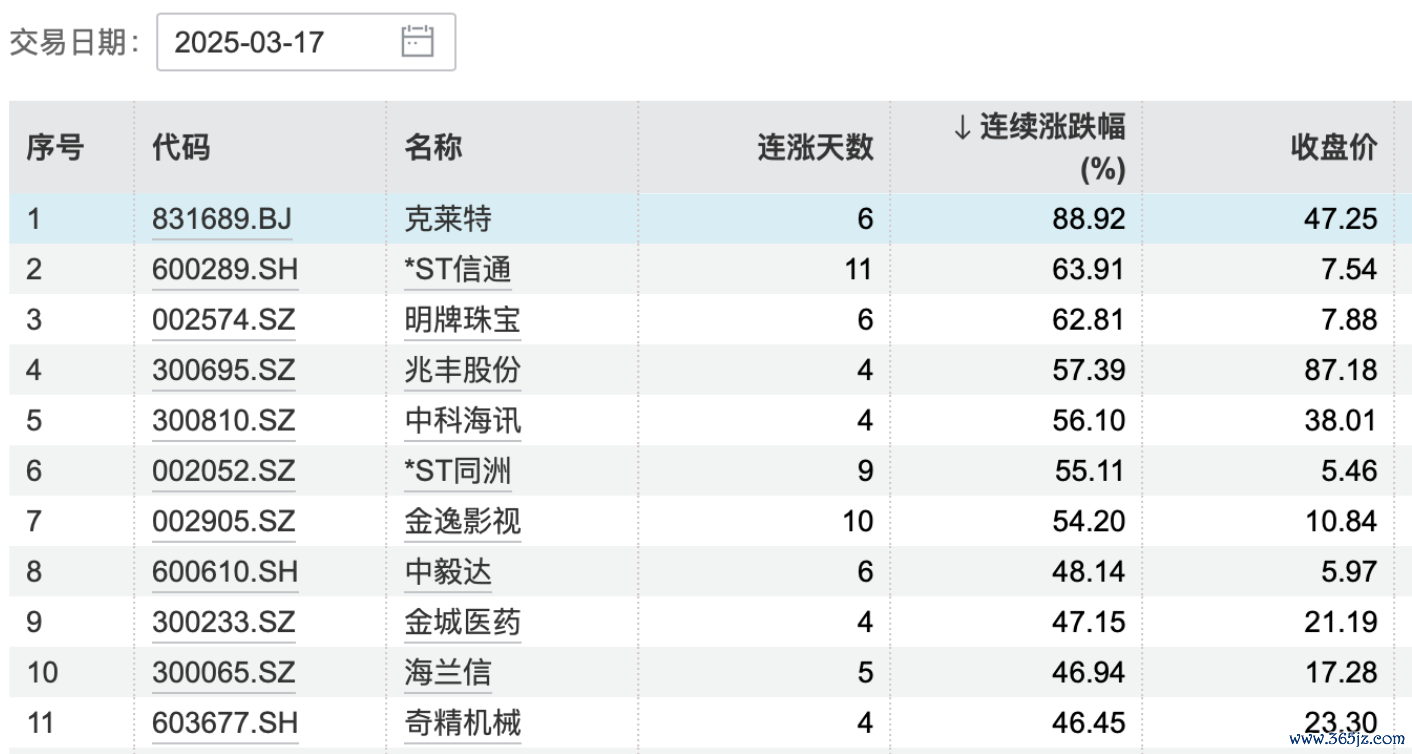Open stock code 300065.SZ
Image resolution: width=1412 pixels, height=754 pixels.
click(x=224, y=672)
